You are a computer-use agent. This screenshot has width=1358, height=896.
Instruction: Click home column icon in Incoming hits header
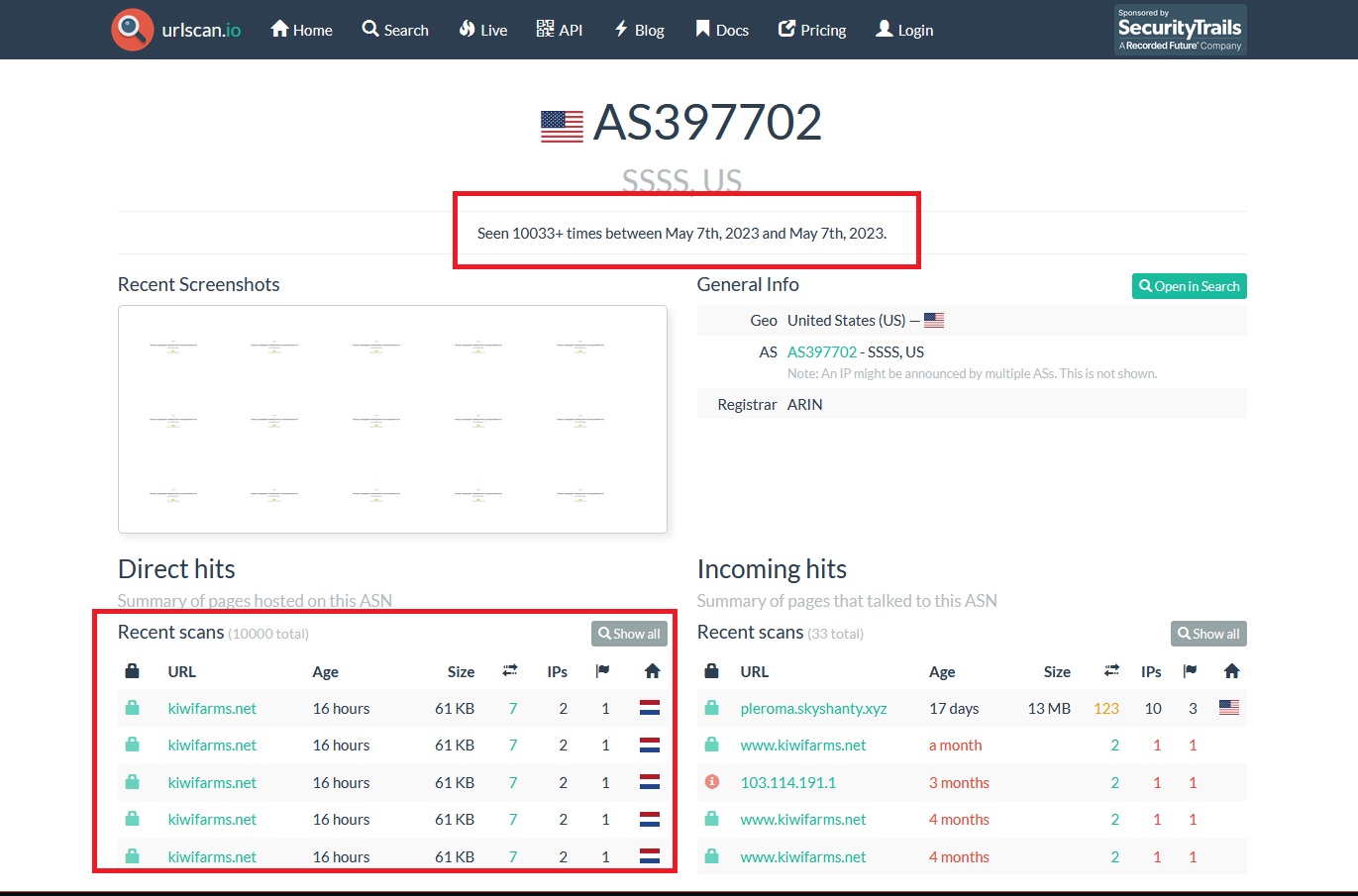point(1231,671)
